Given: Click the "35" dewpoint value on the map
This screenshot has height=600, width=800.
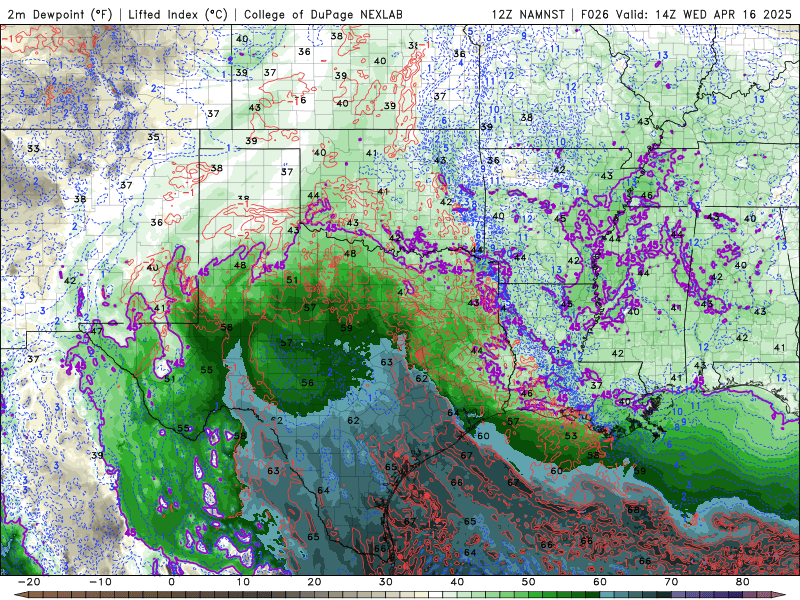Looking at the screenshot, I should (x=153, y=137).
